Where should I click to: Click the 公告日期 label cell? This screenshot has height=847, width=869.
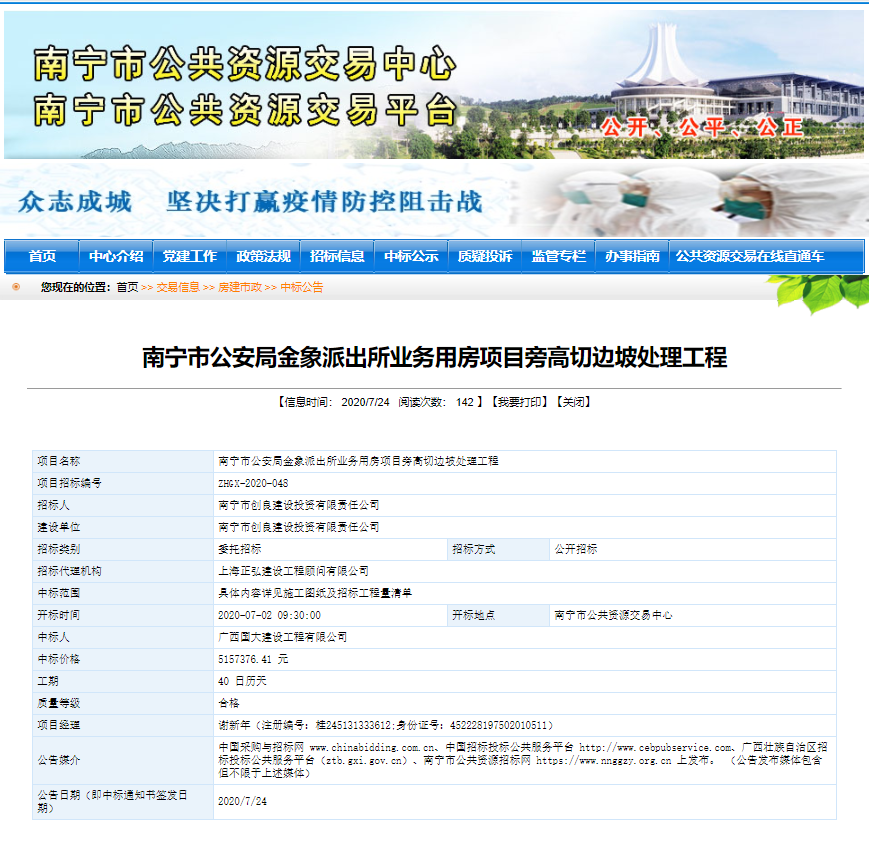(123, 802)
